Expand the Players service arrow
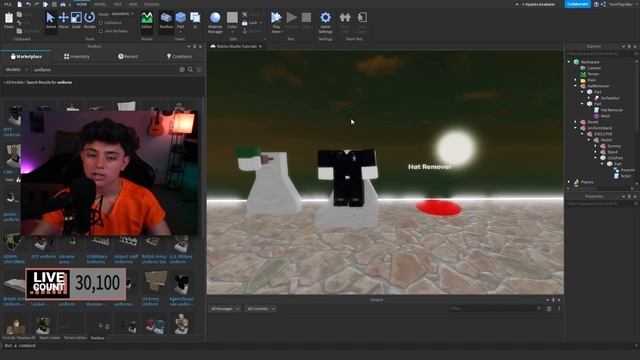Screen dimensions: 640x360 coord(569,182)
